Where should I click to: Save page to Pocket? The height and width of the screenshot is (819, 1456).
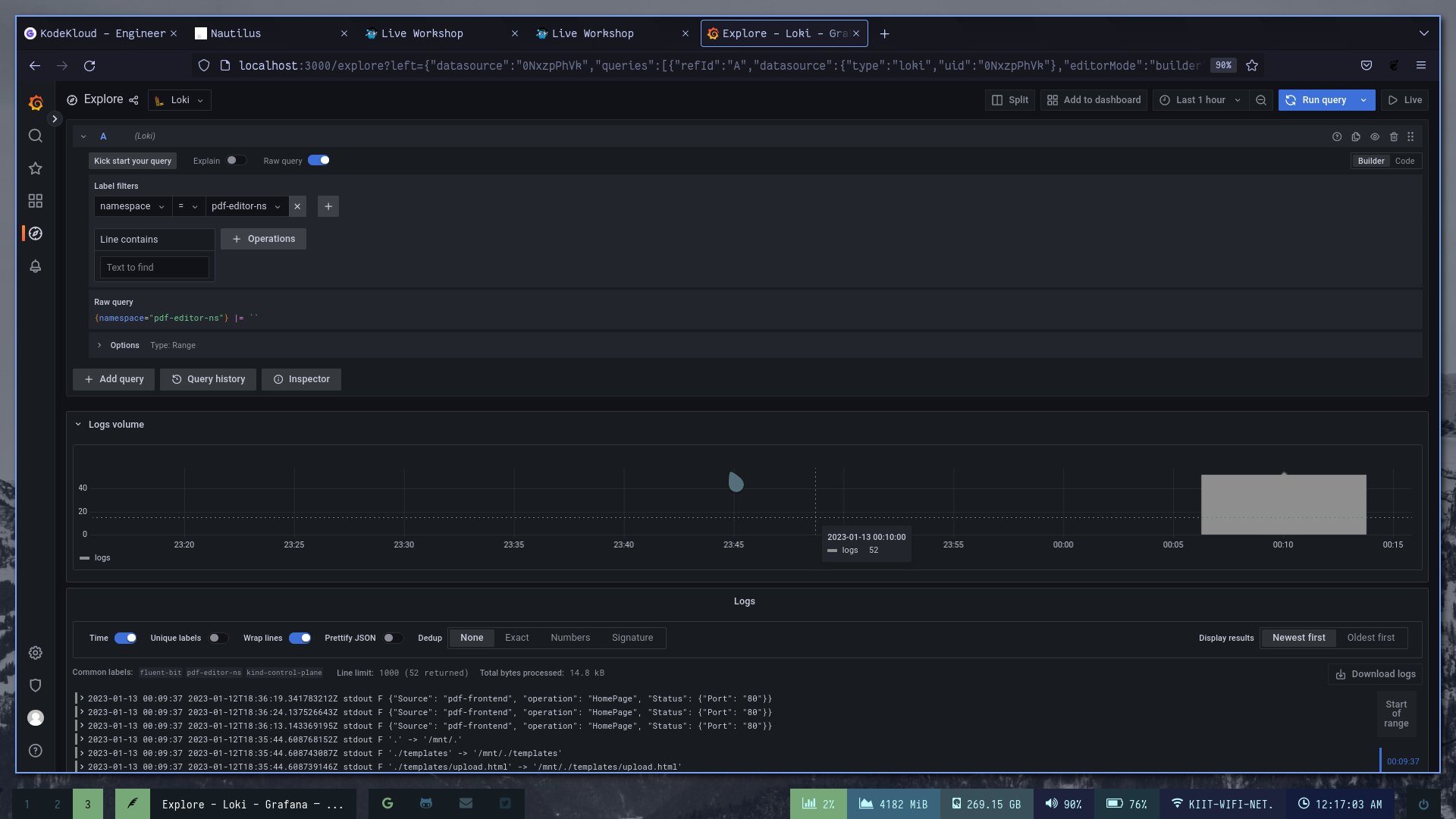coord(1367,66)
